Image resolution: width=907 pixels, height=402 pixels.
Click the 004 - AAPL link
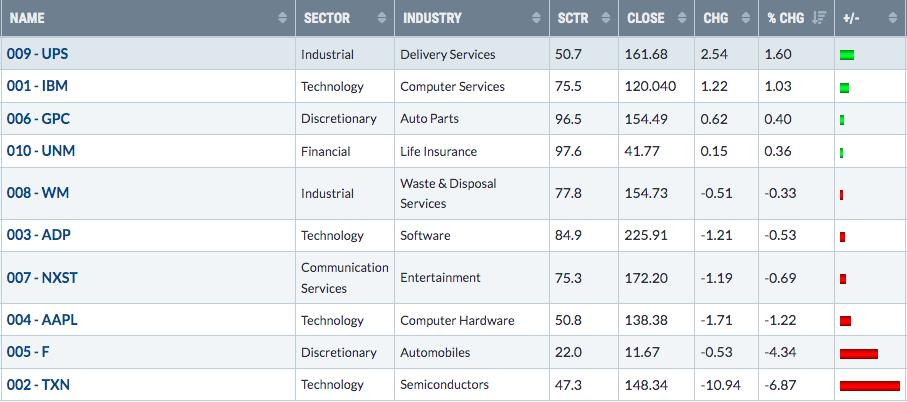42,320
